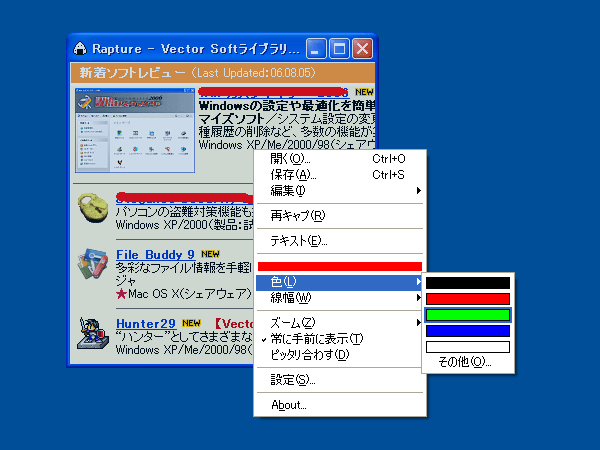
Task: Select ピッタリ合わす(D) menu entry
Action: click(x=340, y=355)
